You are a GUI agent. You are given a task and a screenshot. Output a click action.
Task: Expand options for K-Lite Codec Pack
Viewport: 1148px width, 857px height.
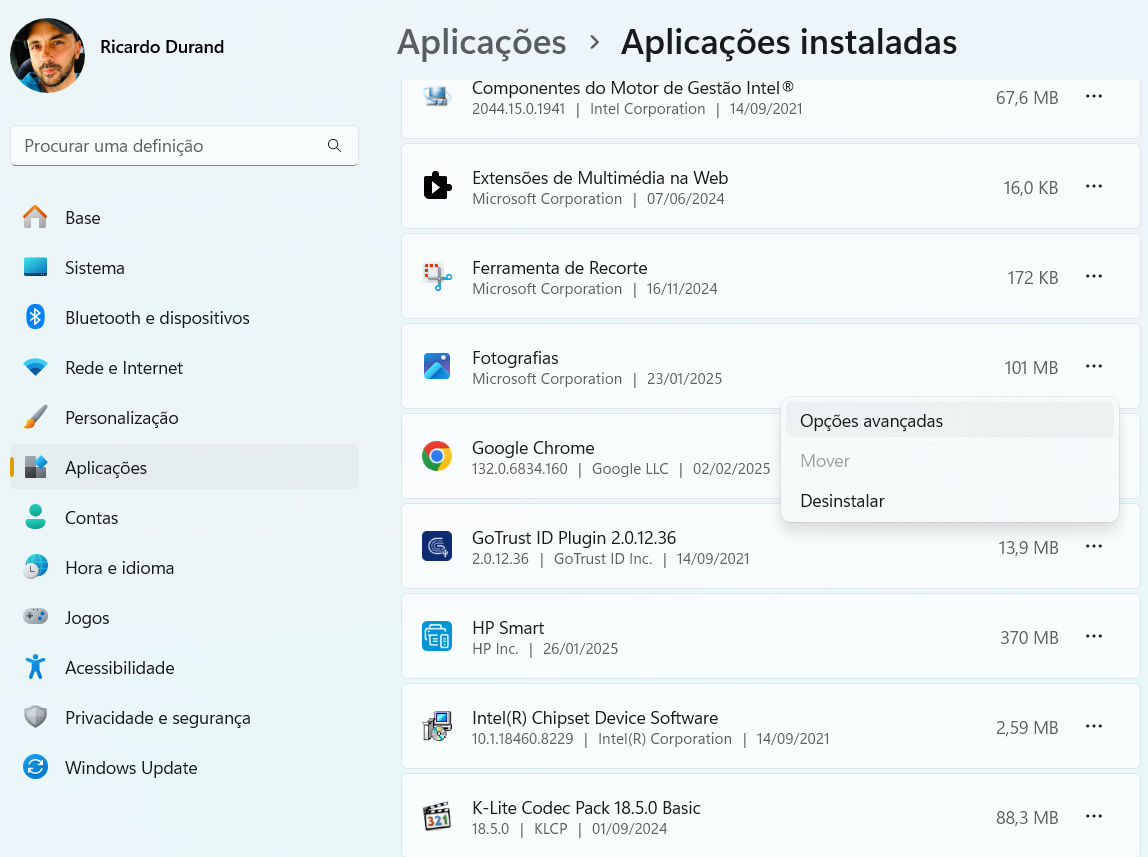[x=1094, y=817]
